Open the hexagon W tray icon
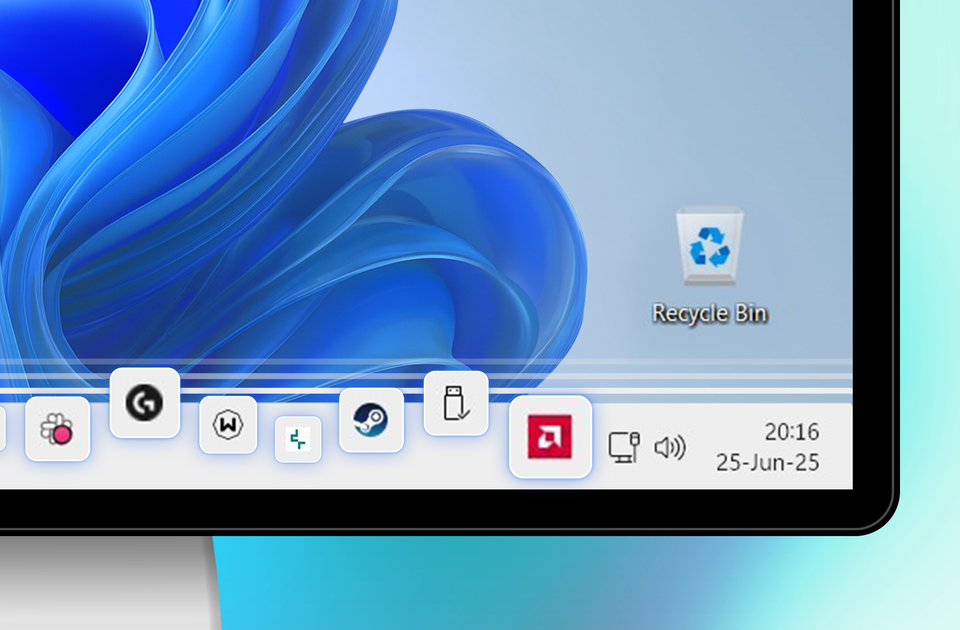 [x=228, y=424]
